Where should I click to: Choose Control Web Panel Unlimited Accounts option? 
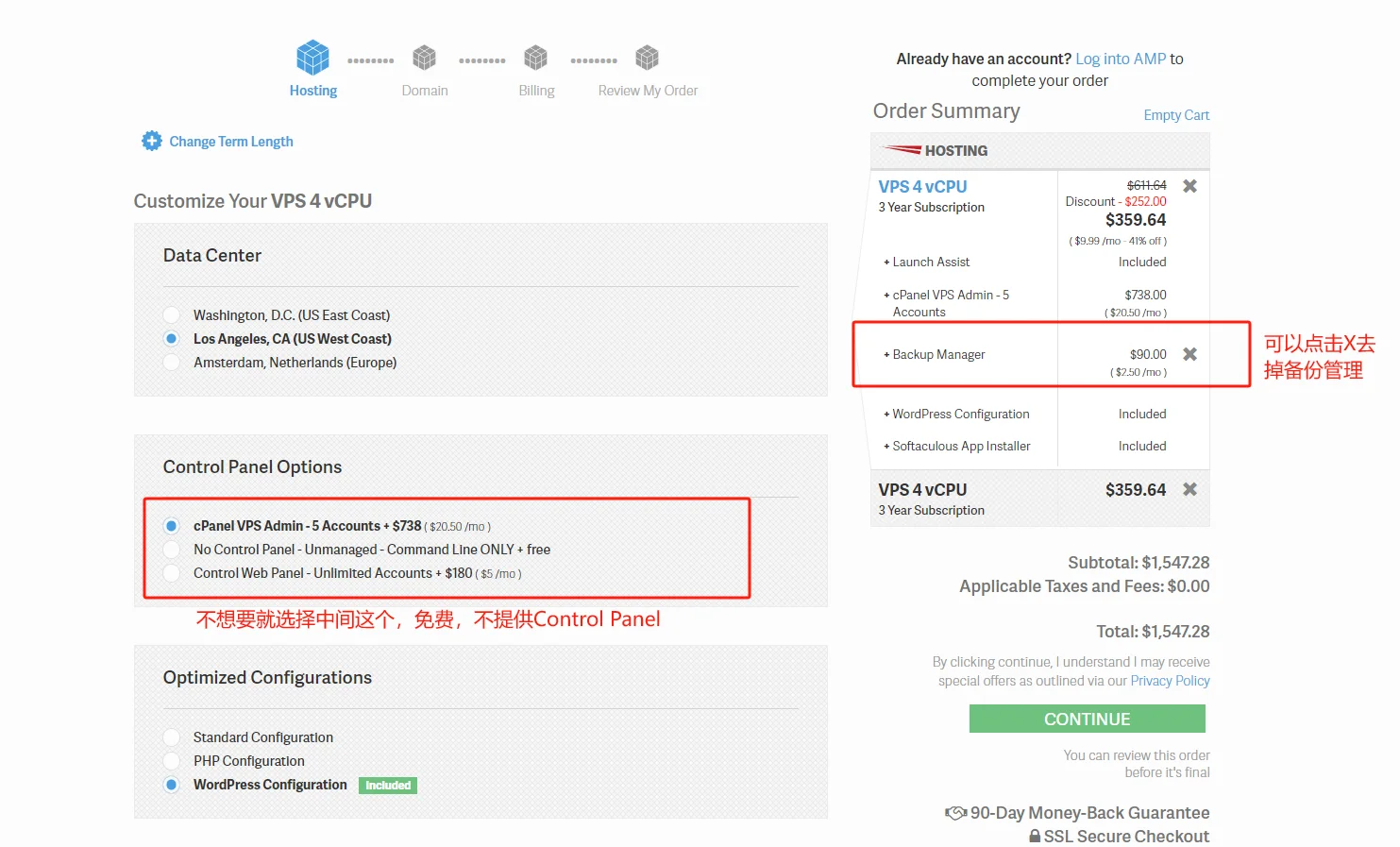pyautogui.click(x=171, y=573)
